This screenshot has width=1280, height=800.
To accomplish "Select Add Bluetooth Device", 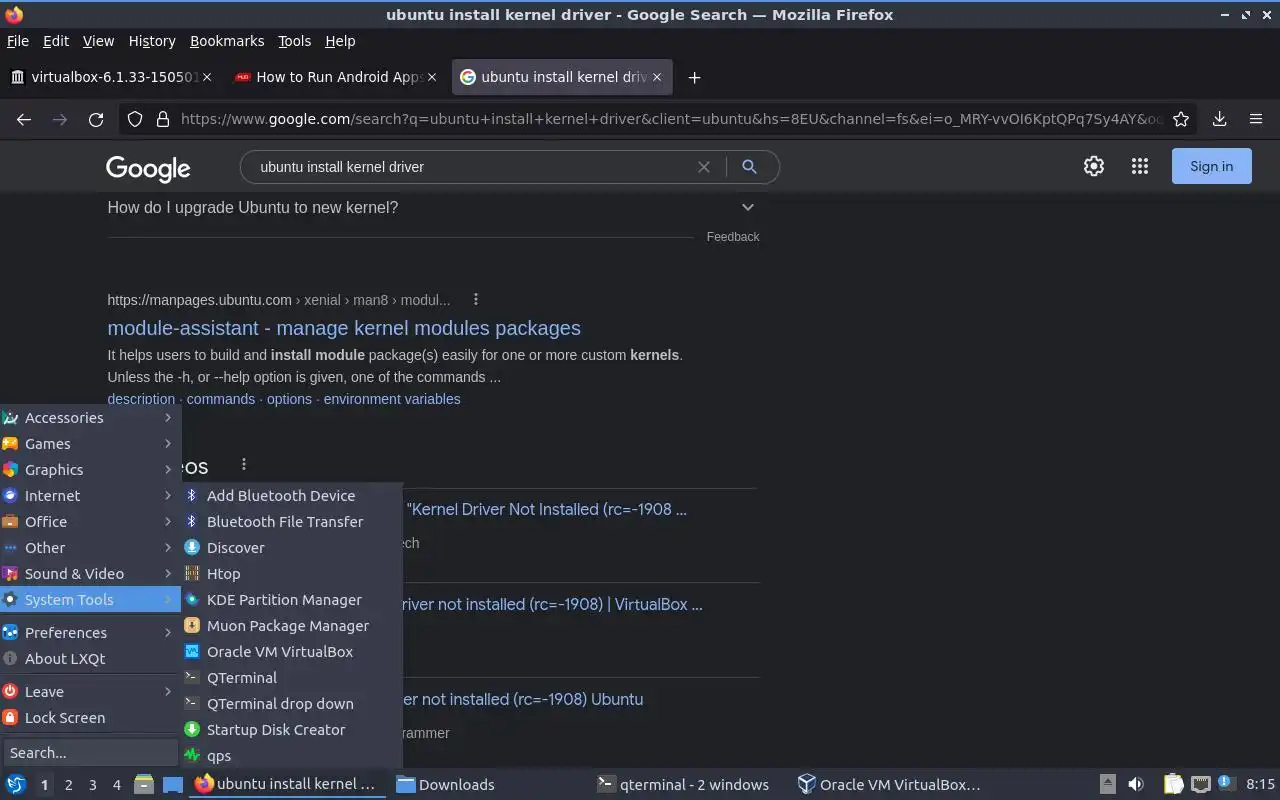I will point(291,496).
